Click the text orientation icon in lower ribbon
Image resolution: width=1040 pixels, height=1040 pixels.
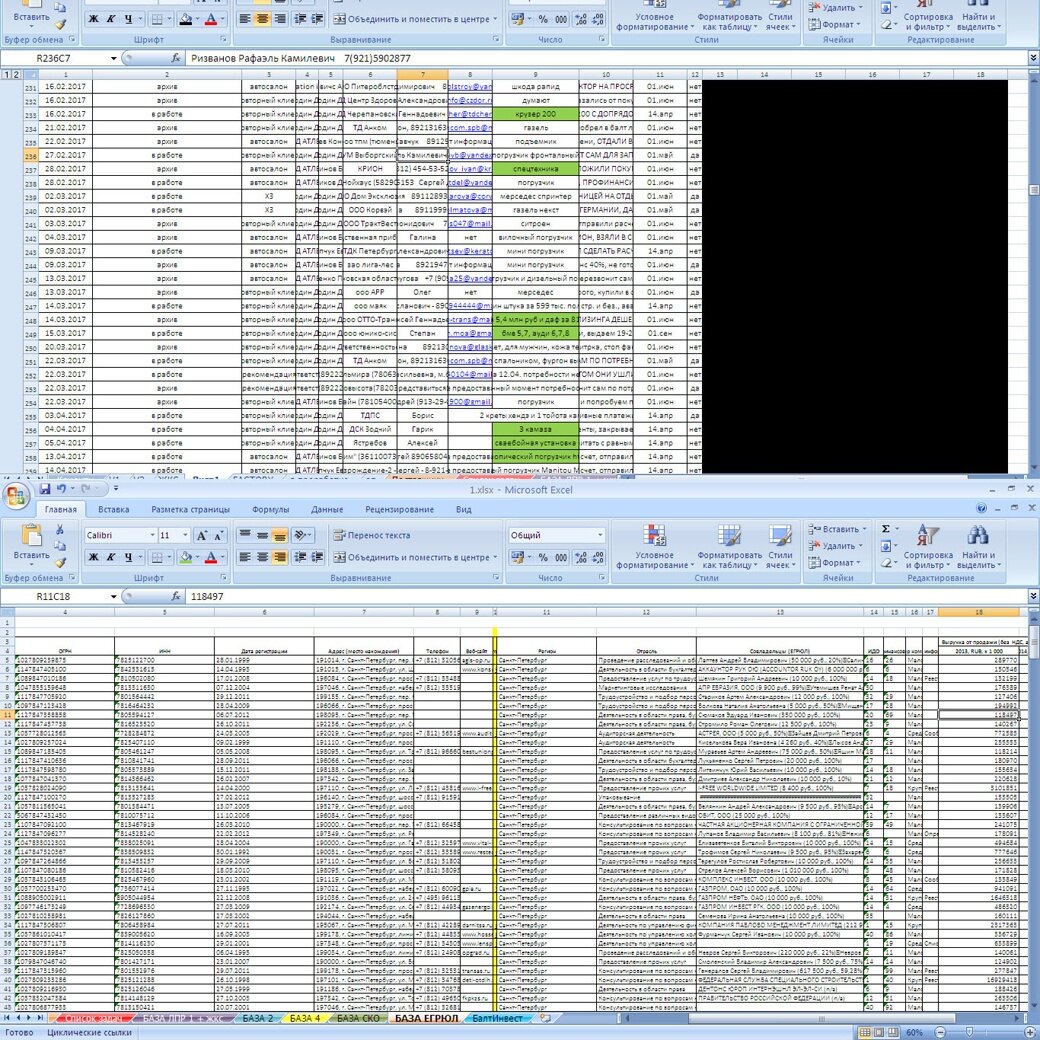coord(302,535)
